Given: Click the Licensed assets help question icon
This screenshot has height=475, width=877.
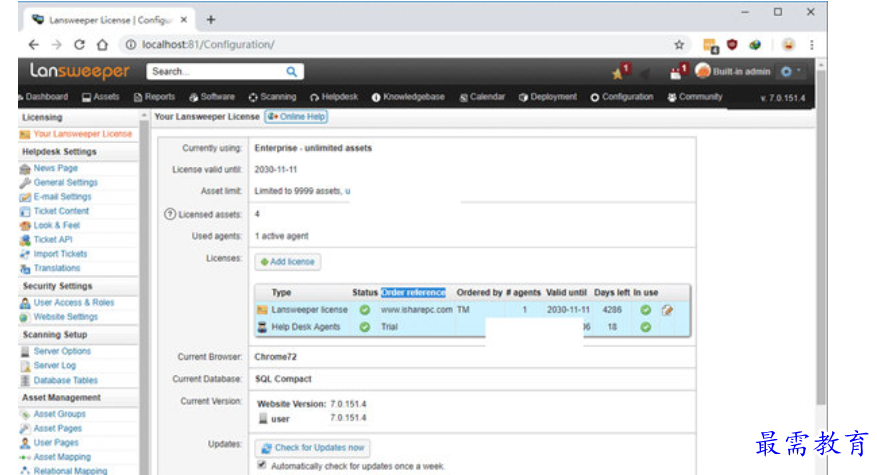Looking at the screenshot, I should click(170, 214).
